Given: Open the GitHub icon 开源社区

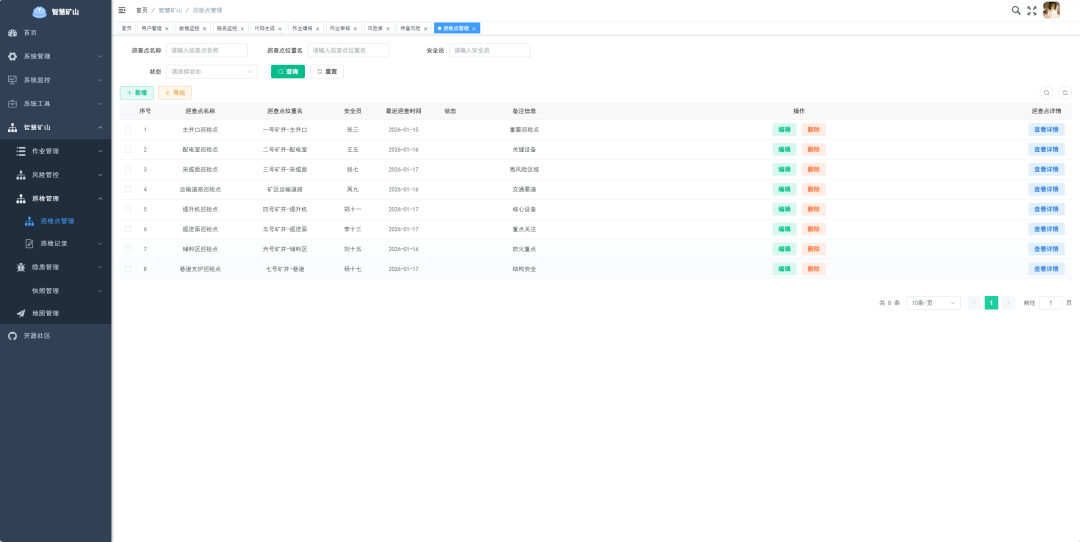Looking at the screenshot, I should (x=12, y=336).
